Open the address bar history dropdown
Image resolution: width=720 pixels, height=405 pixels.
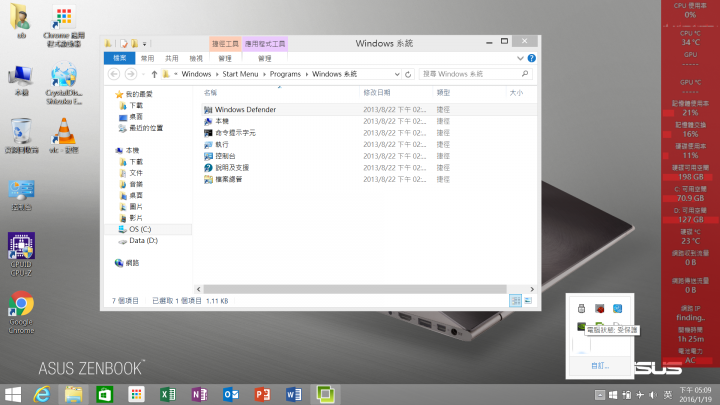pyautogui.click(x=397, y=74)
